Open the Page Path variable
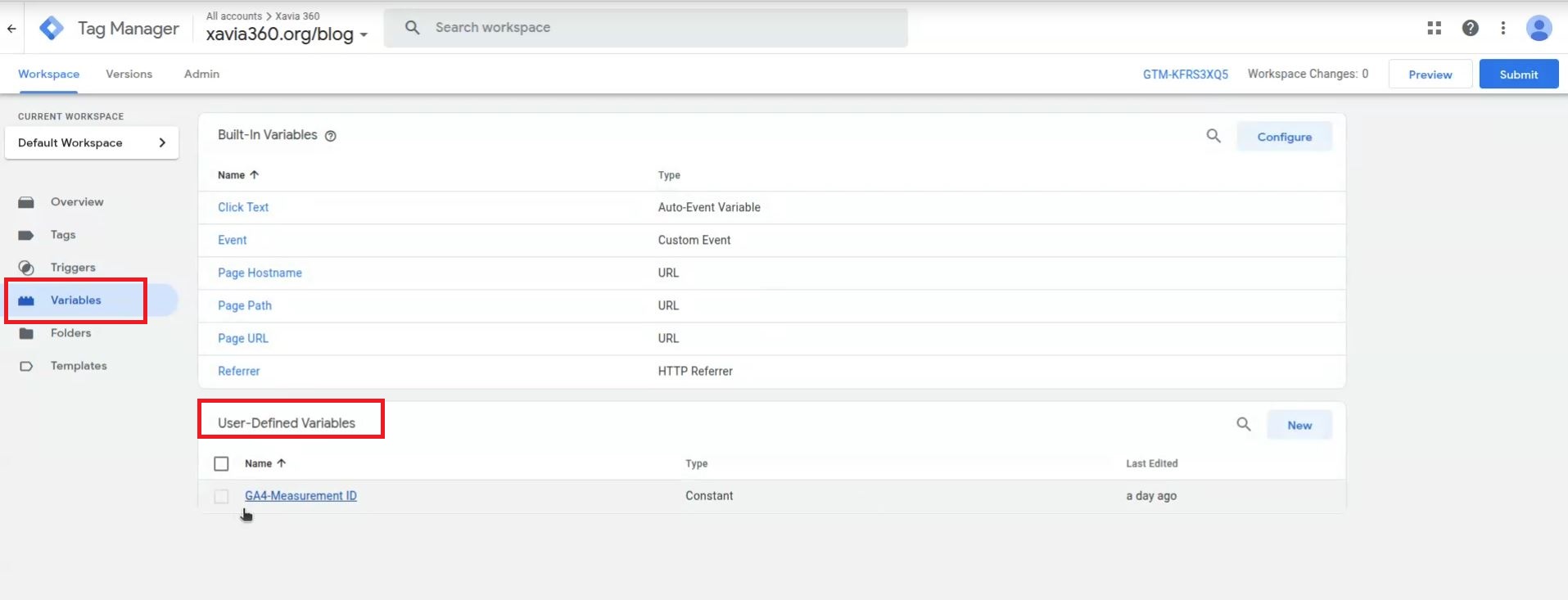1568x600 pixels. (245, 305)
